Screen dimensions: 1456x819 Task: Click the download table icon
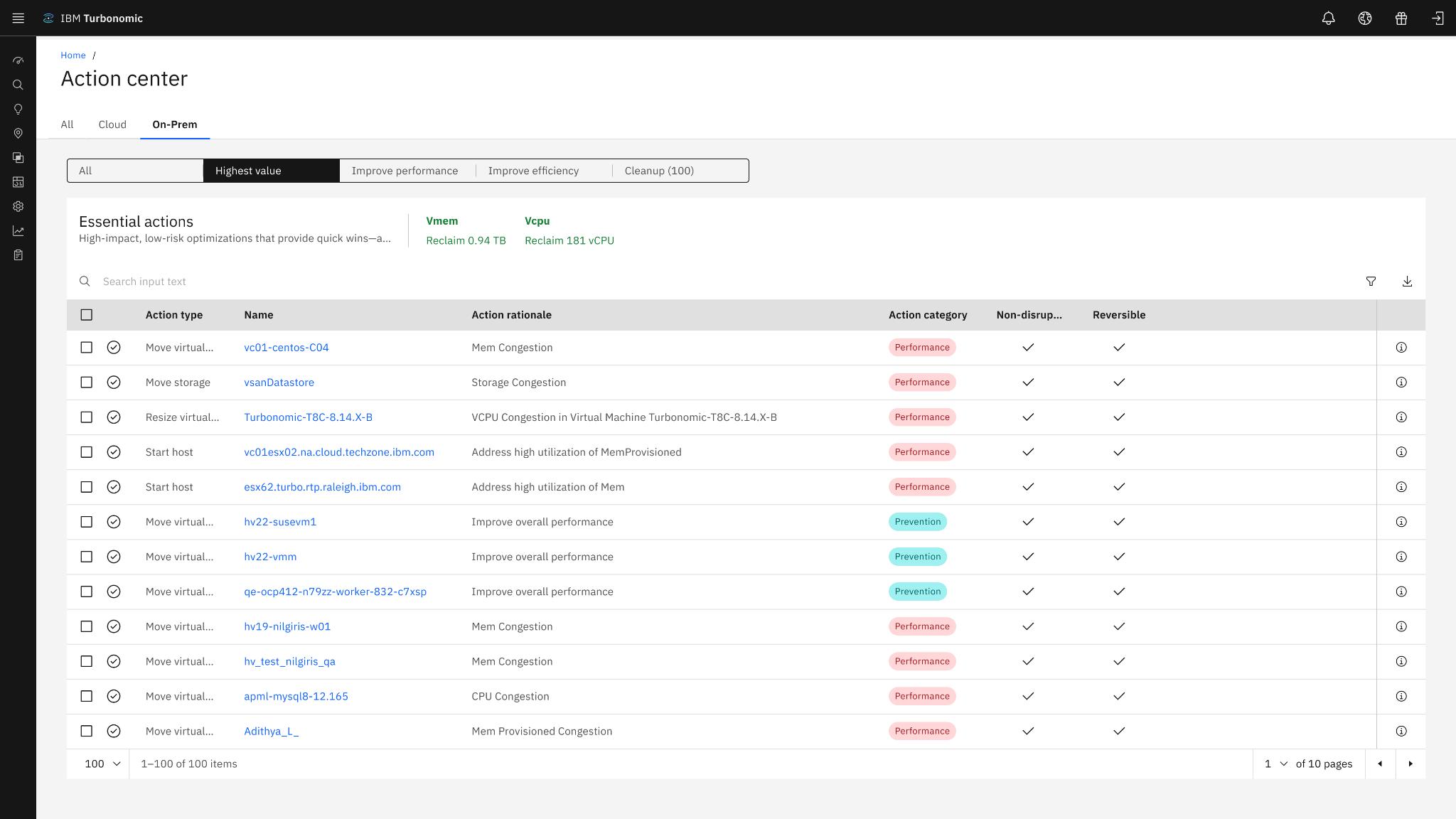[x=1407, y=282]
